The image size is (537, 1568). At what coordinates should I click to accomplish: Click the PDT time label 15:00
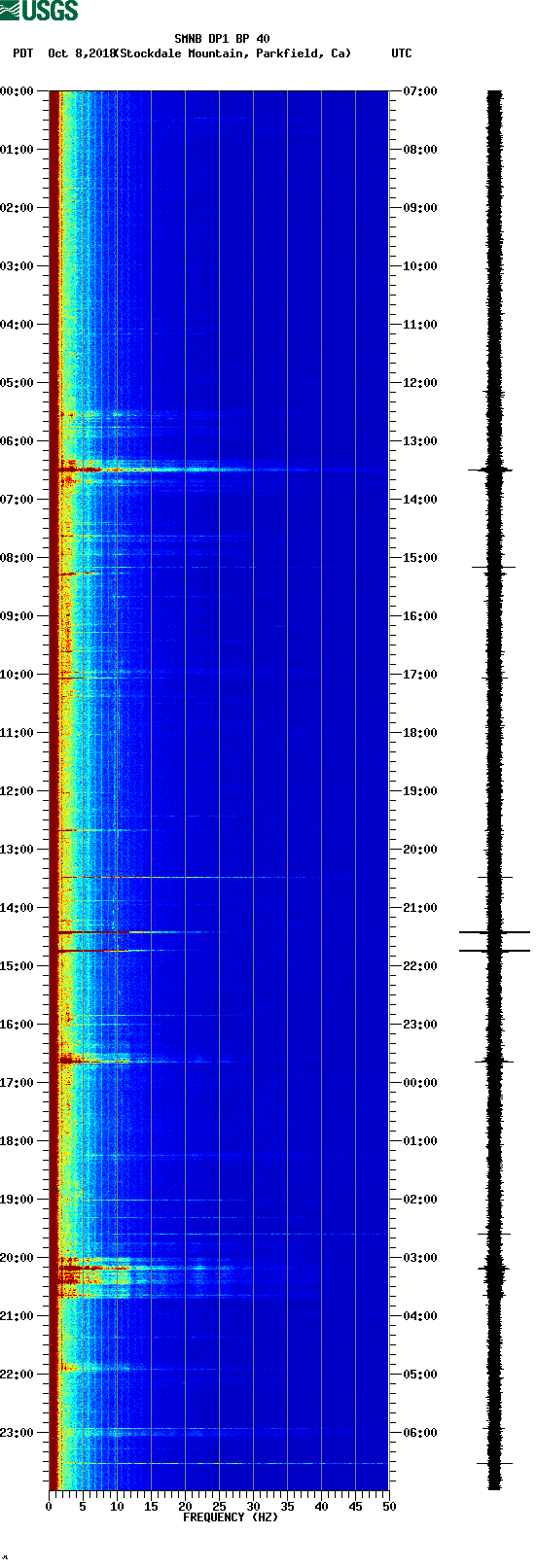[x=18, y=966]
